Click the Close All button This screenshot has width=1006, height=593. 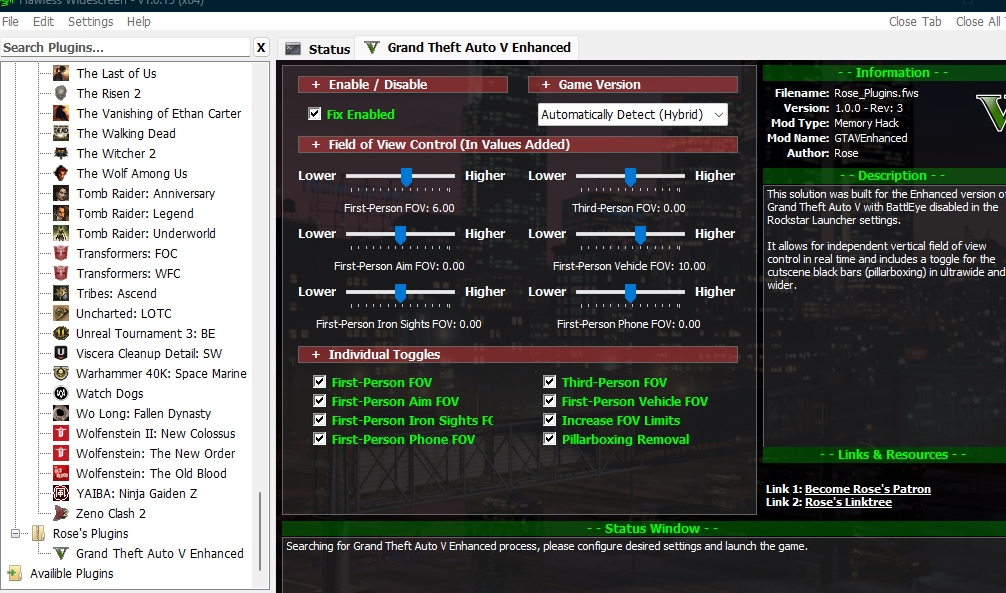click(x=978, y=21)
